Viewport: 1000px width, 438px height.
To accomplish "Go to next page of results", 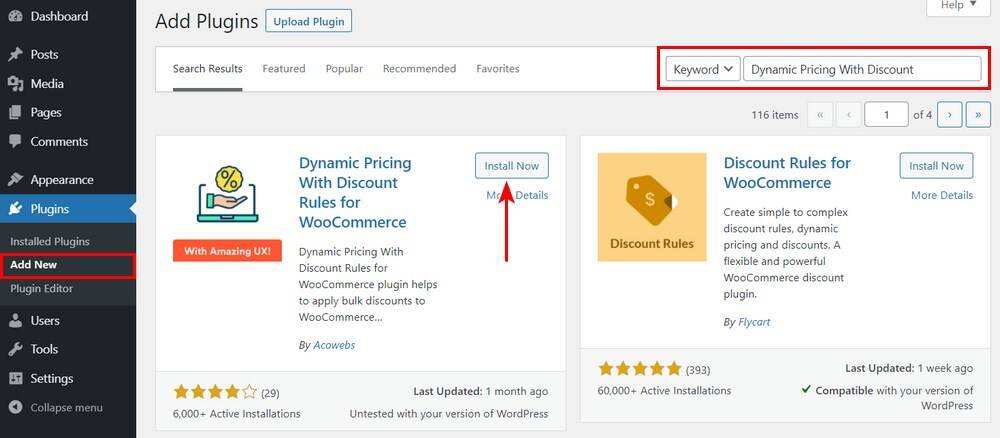I will [x=949, y=115].
